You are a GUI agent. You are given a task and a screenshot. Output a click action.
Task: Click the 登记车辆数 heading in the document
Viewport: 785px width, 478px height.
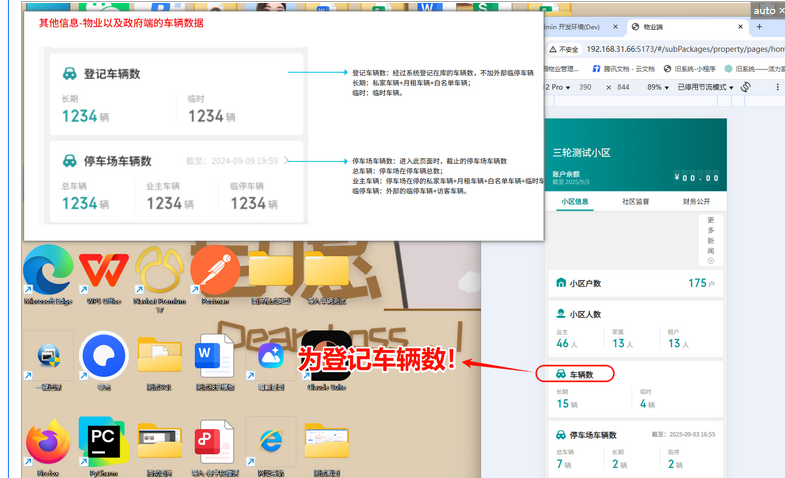point(112,74)
